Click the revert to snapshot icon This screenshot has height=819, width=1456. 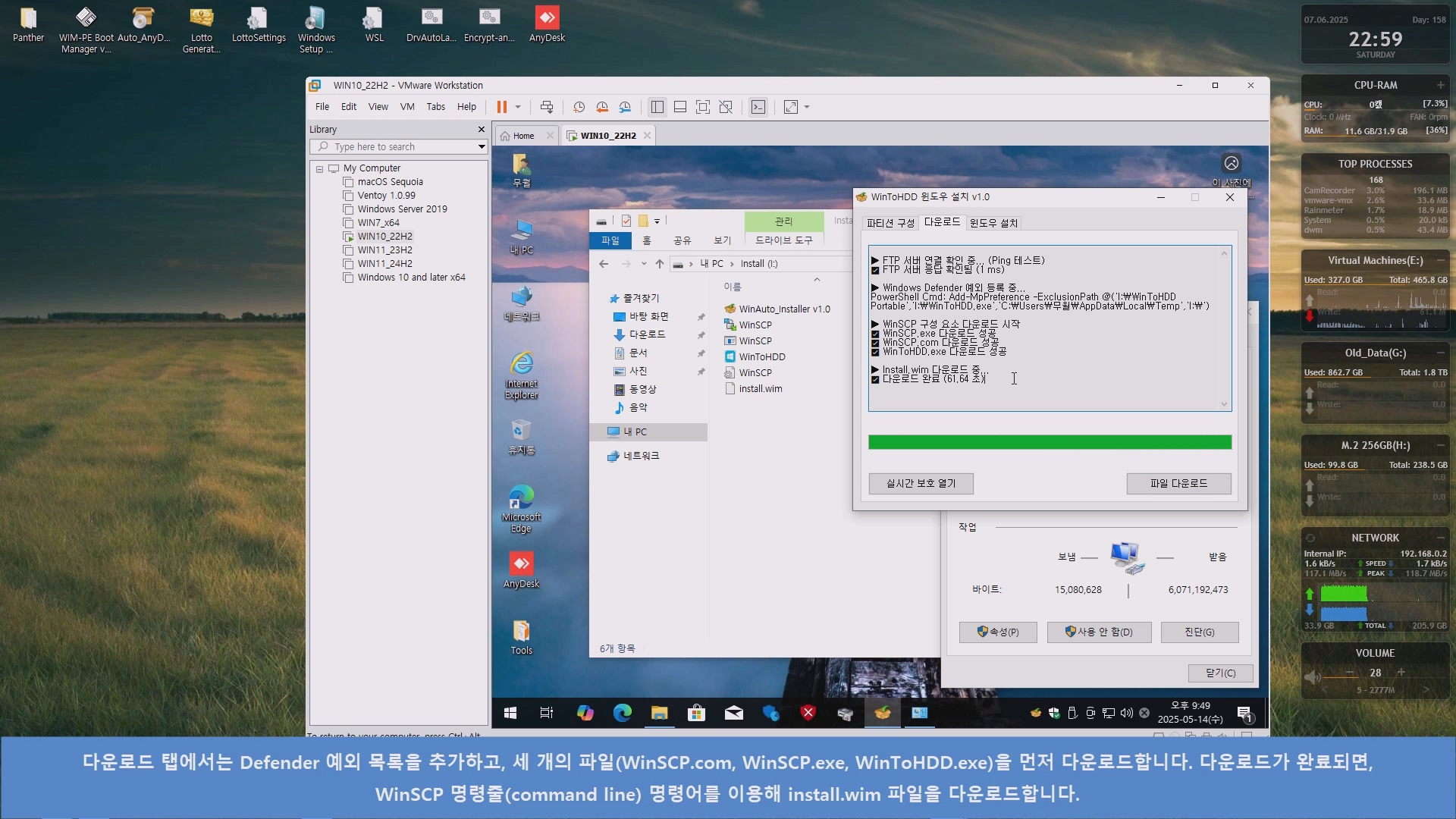602,107
